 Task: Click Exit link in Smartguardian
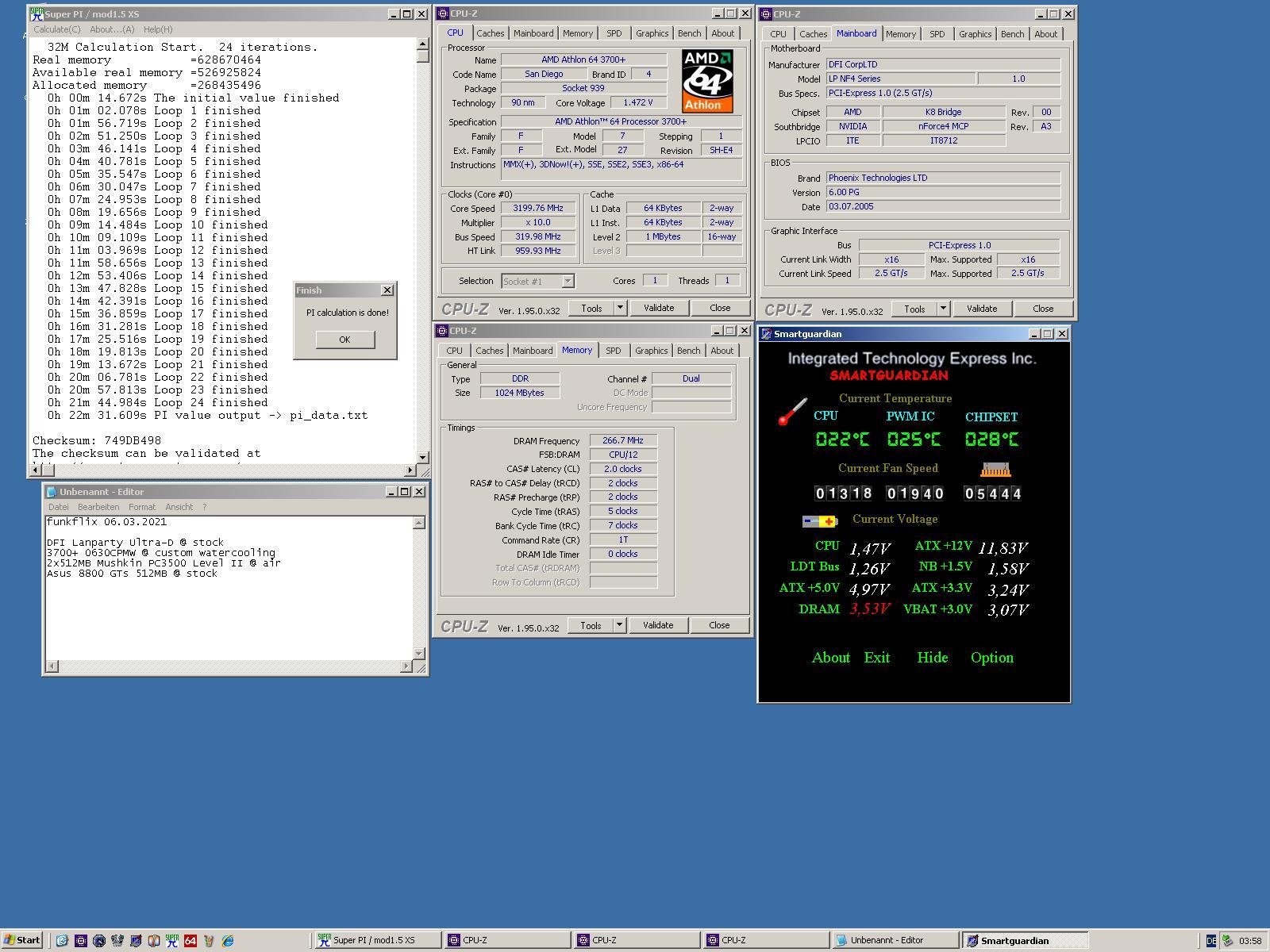point(877,658)
